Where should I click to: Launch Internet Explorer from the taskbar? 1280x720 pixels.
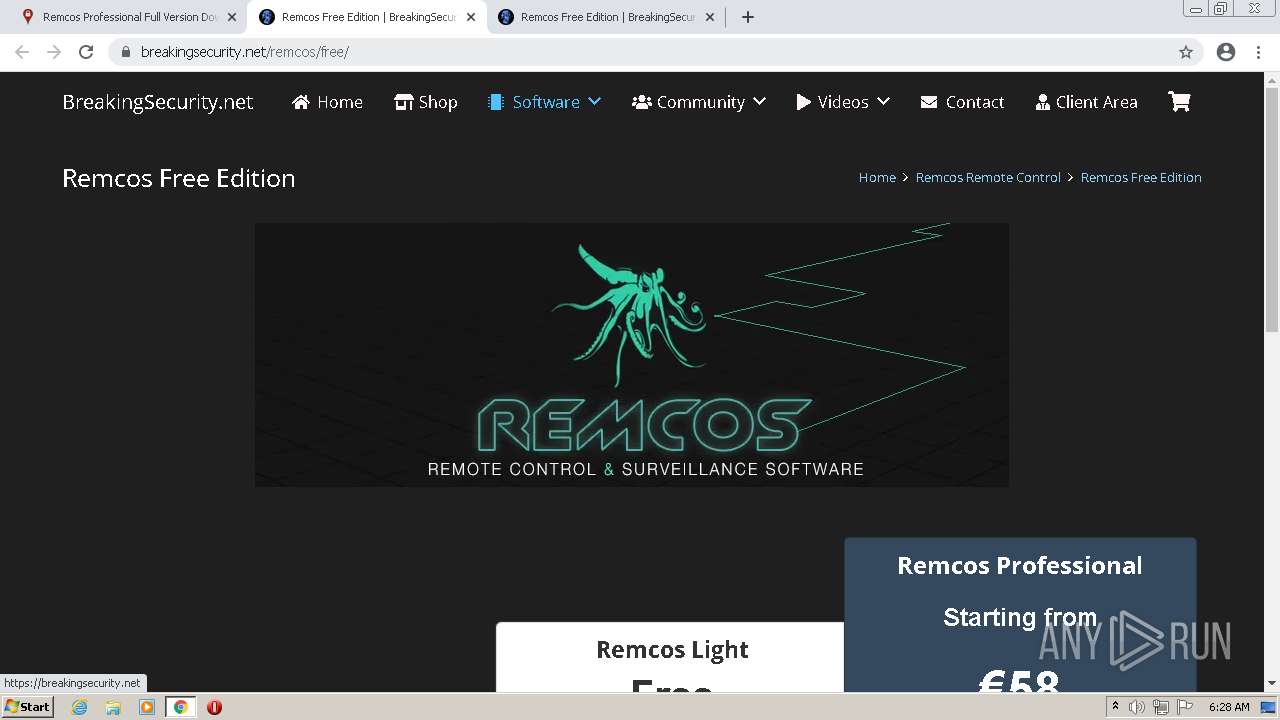(x=80, y=707)
